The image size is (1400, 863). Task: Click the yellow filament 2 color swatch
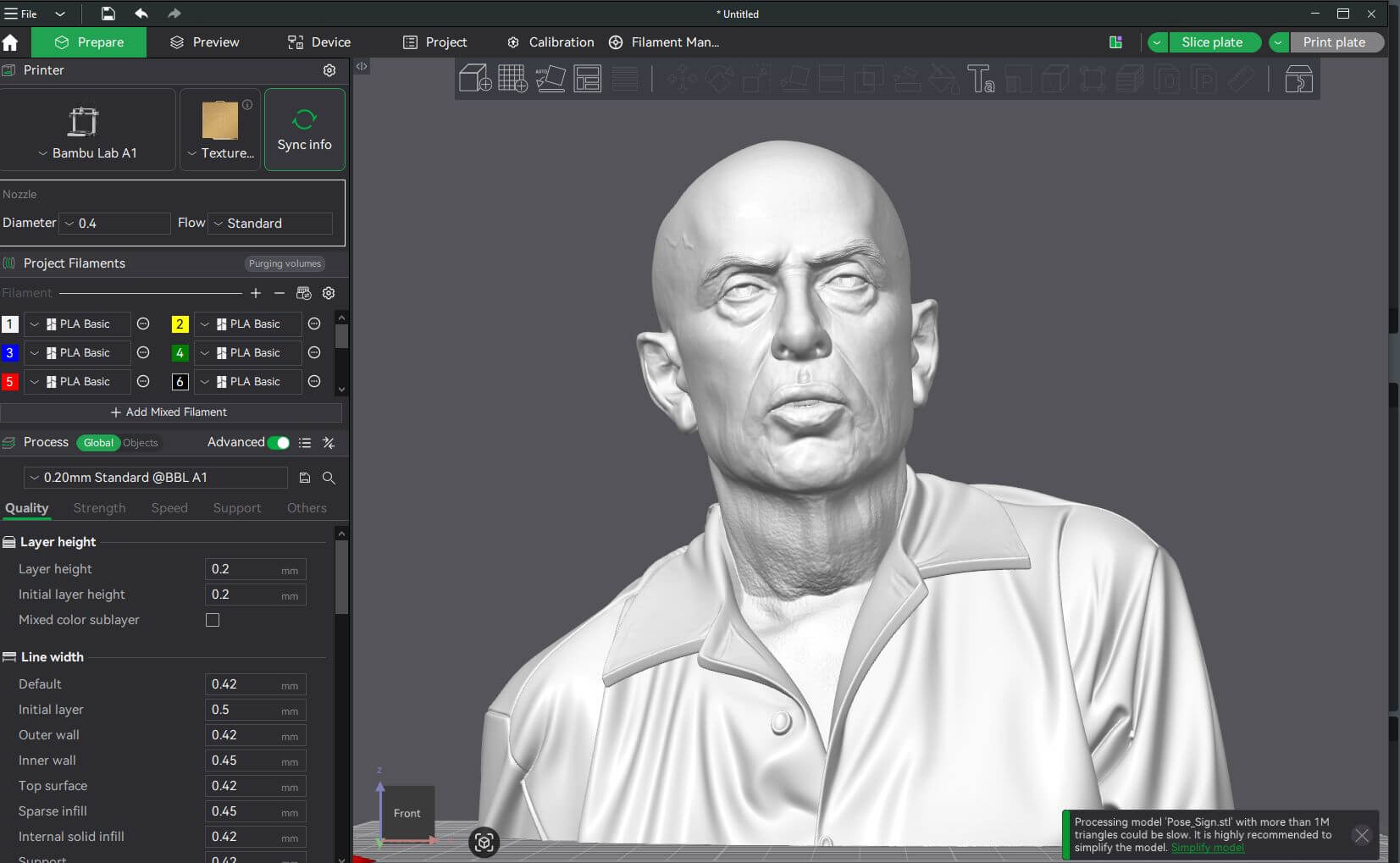click(180, 324)
